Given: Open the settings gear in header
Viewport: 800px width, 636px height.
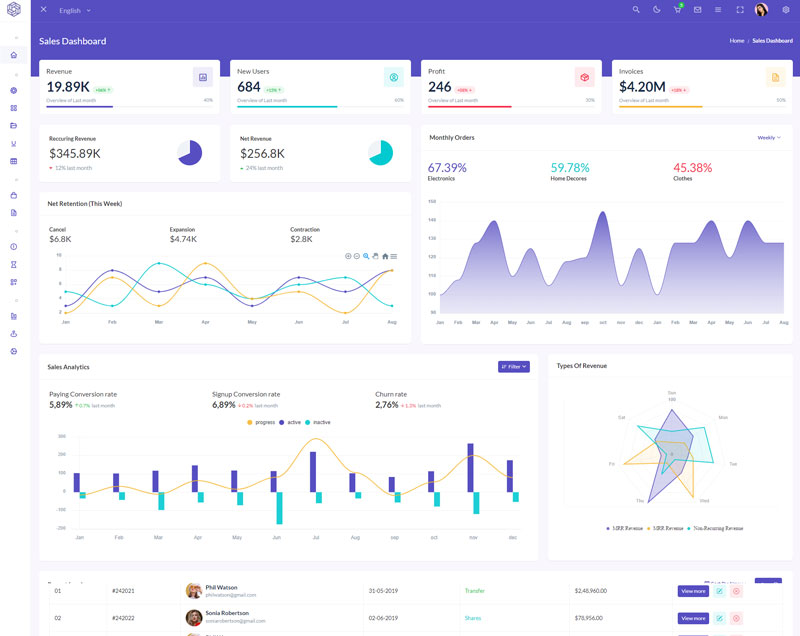Looking at the screenshot, I should 785,10.
